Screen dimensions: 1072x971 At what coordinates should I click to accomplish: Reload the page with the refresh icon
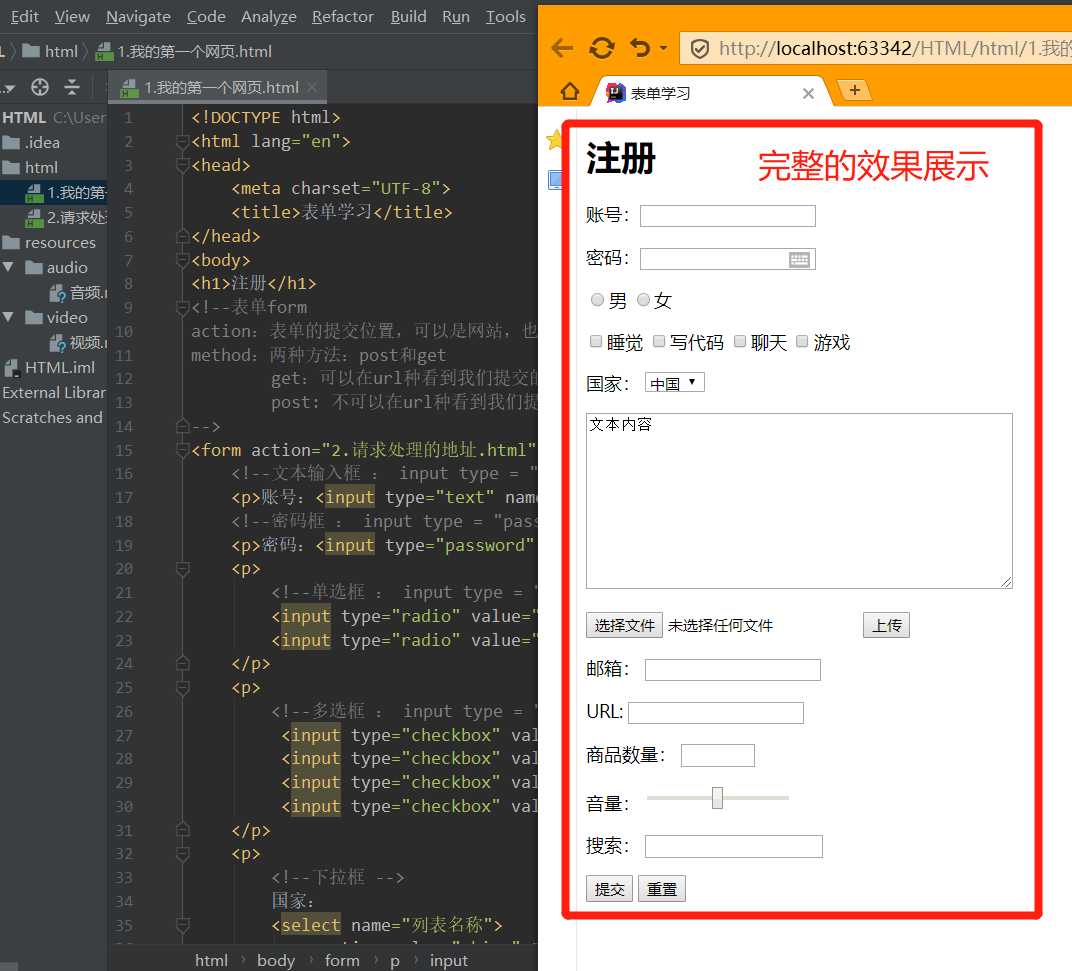602,48
